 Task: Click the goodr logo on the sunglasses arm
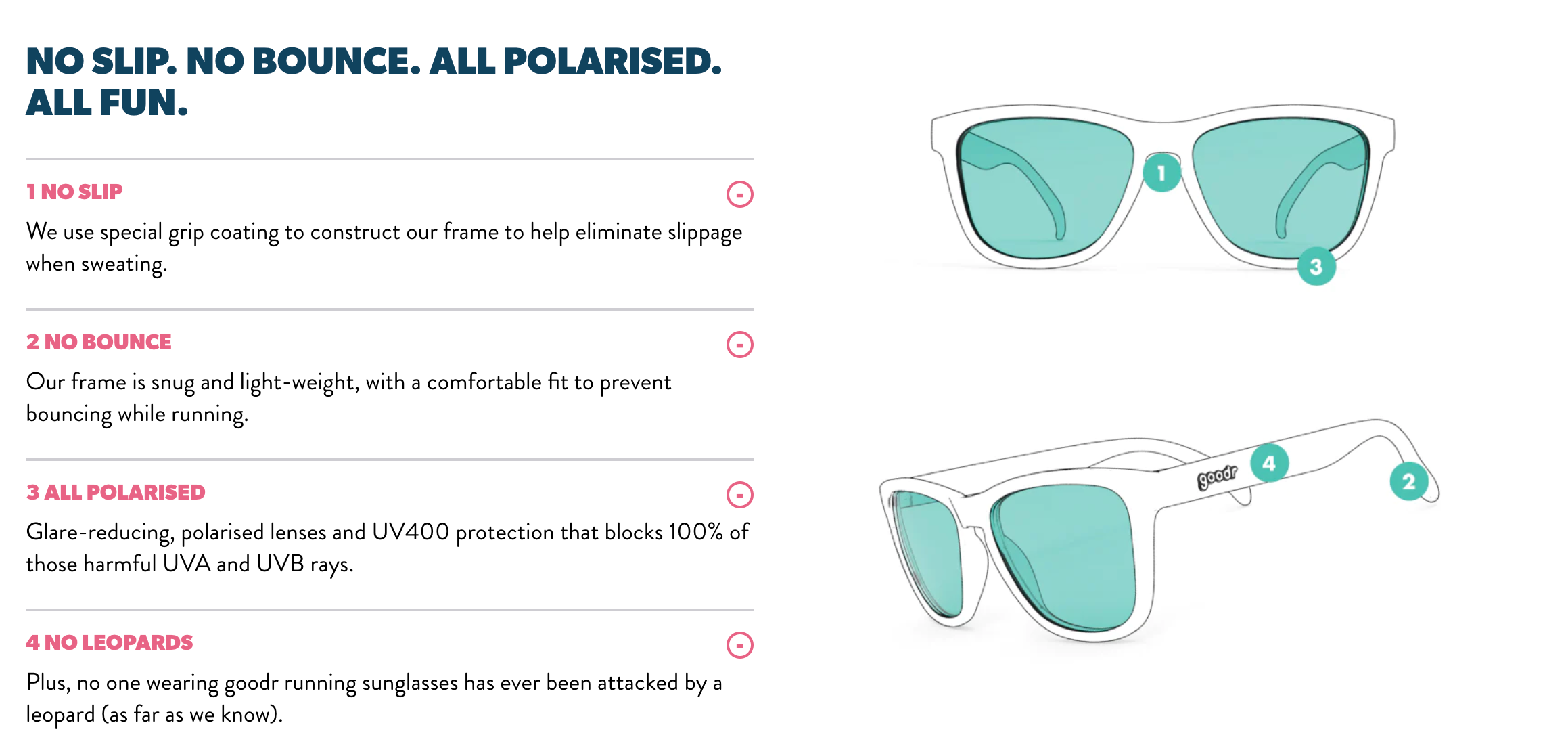point(1216,477)
